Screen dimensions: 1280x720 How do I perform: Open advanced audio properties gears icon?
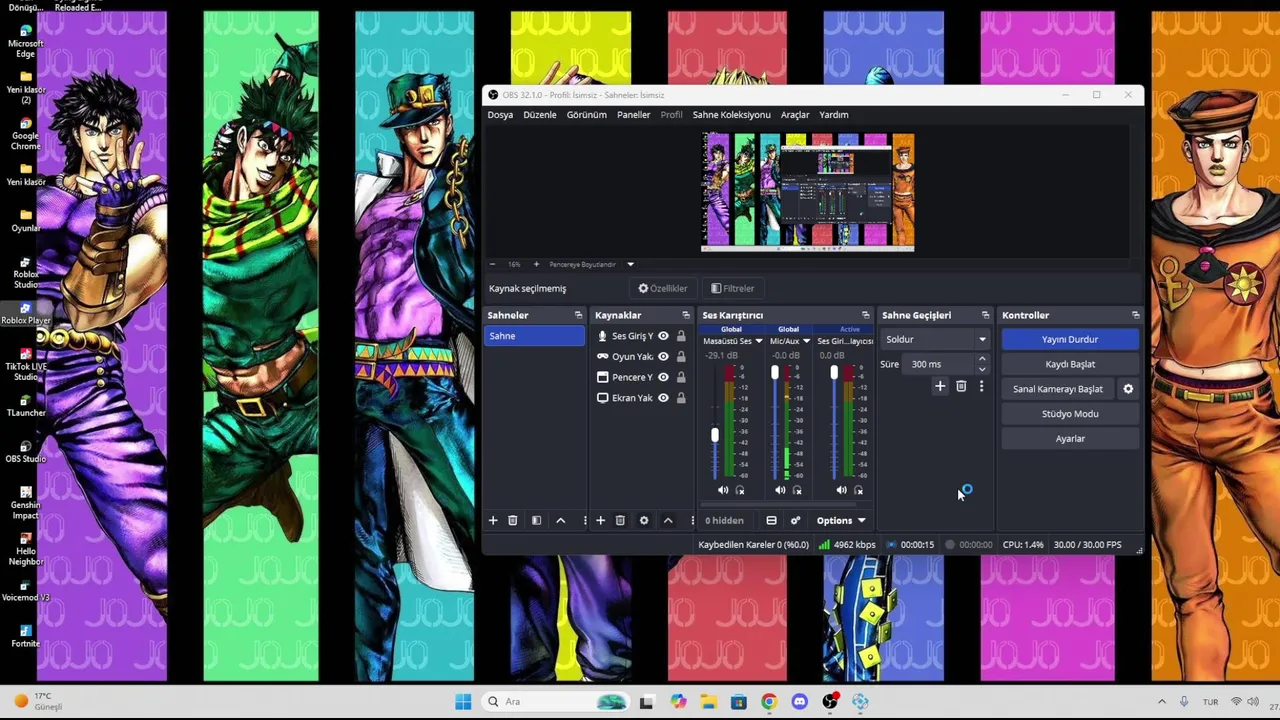795,520
